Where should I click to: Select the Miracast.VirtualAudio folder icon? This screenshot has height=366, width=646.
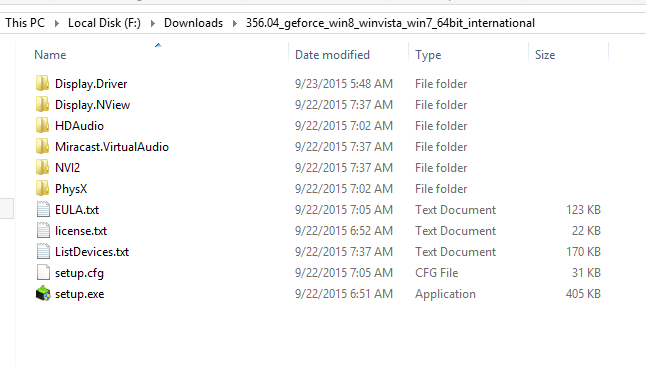tap(42, 146)
